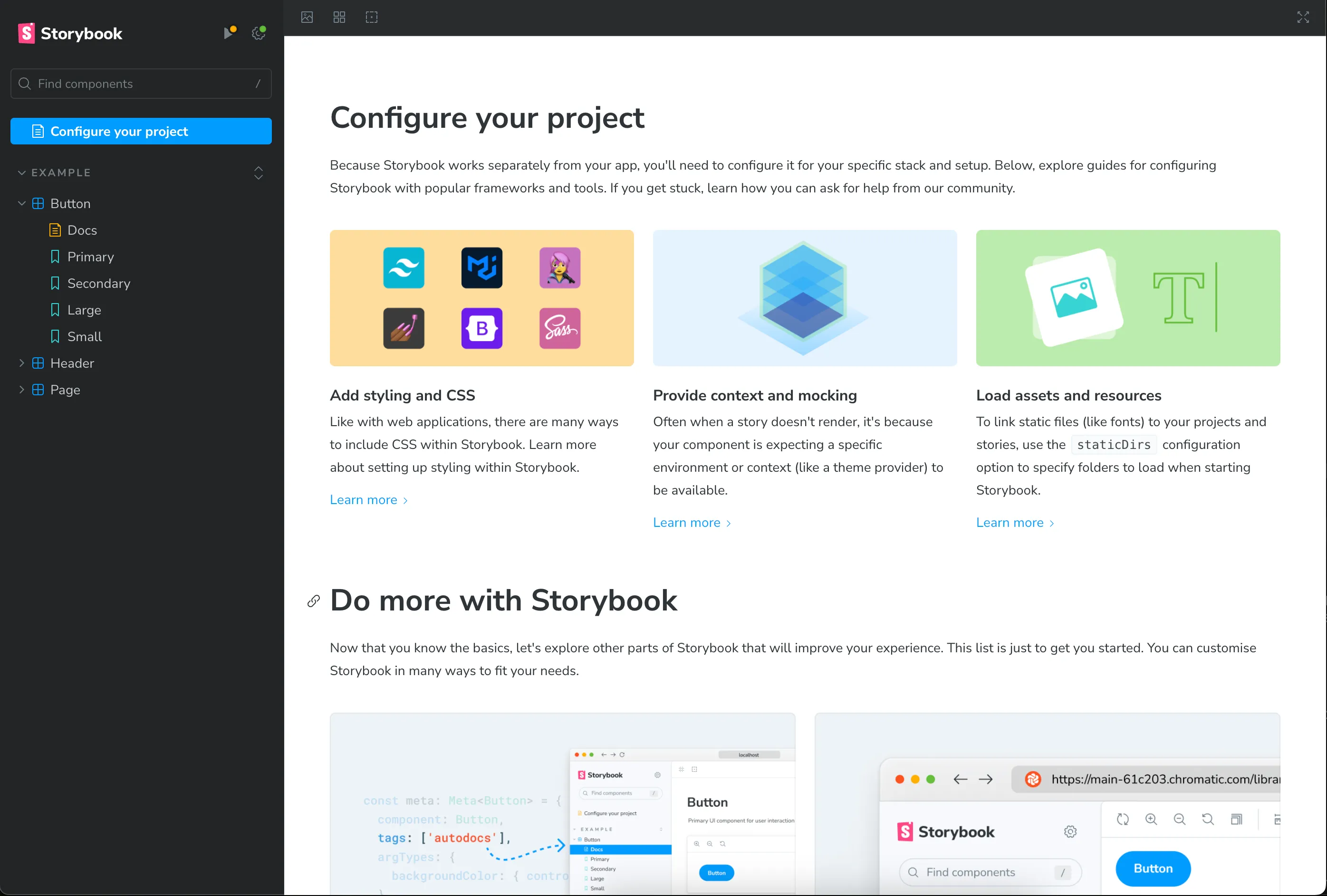
Task: Click expand-all arrows next to EXAMPLE
Action: point(259,173)
